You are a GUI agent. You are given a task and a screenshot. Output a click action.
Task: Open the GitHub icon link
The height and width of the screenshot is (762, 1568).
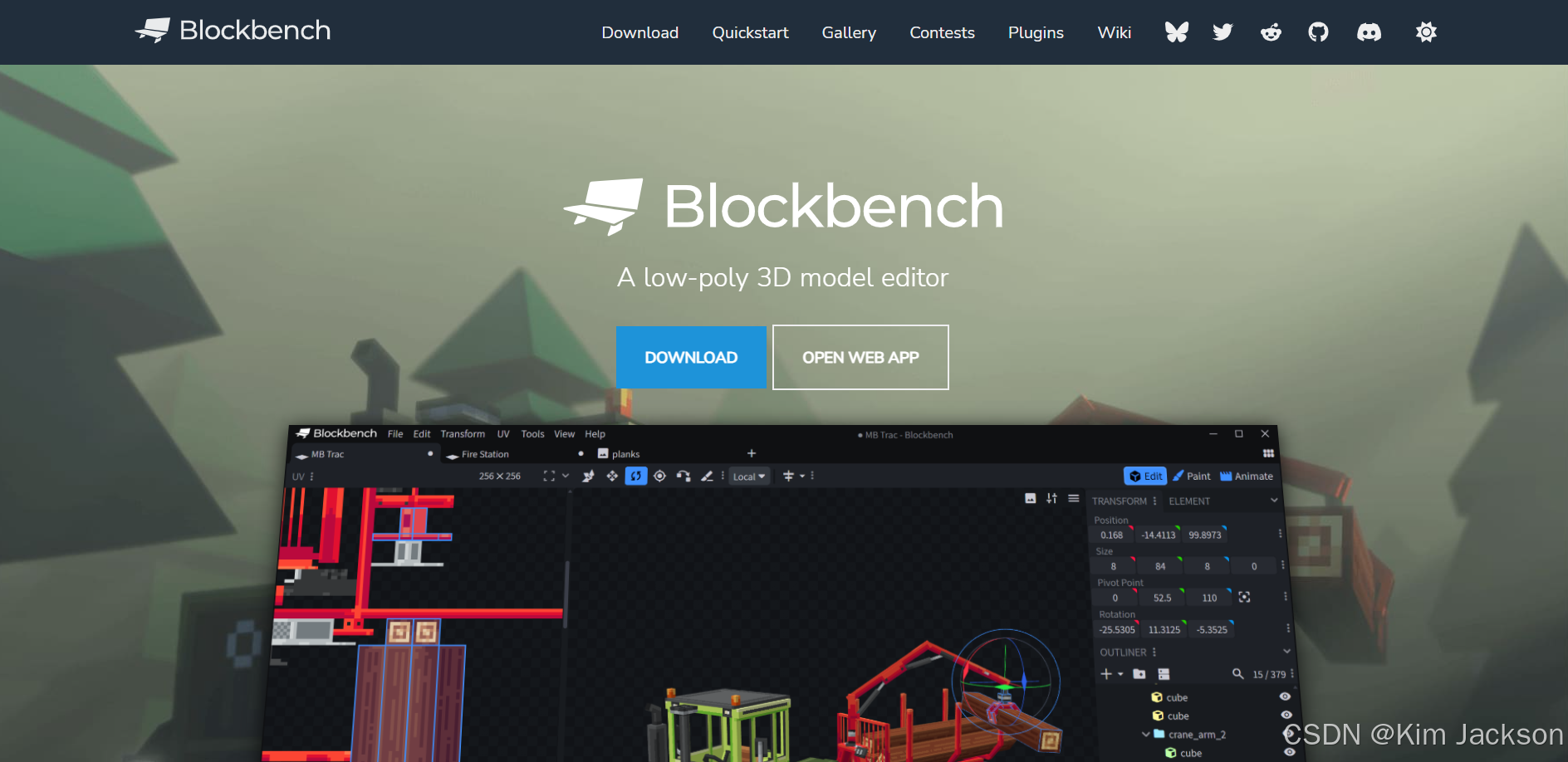(x=1318, y=32)
